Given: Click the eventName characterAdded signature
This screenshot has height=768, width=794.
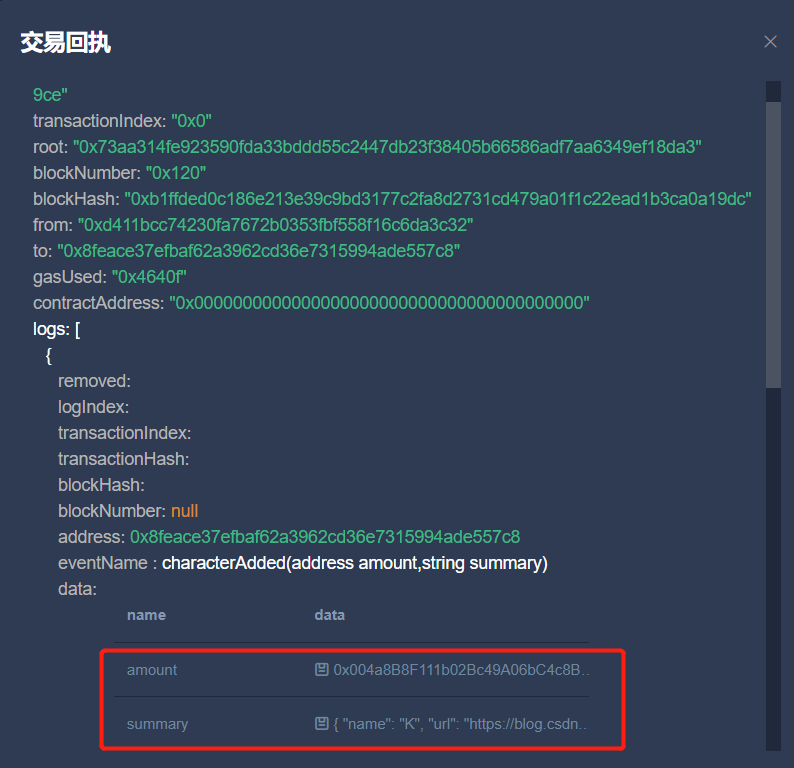Looking at the screenshot, I should click(x=355, y=563).
